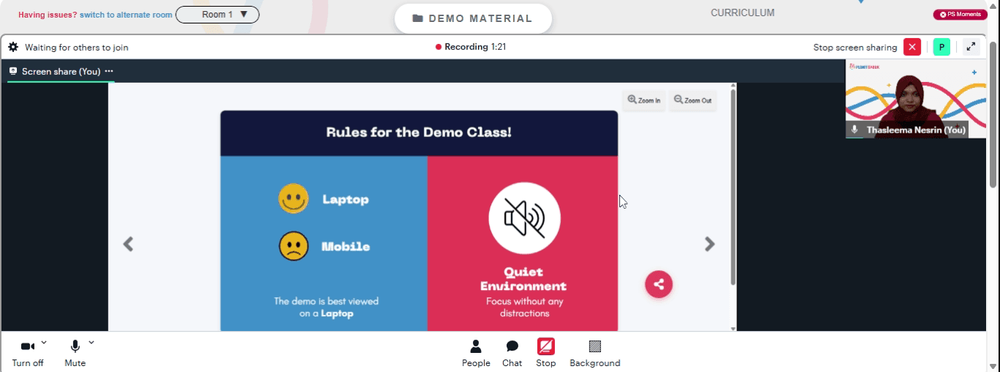
Task: Open Screen share tab options menu
Action: pyautogui.click(x=109, y=71)
